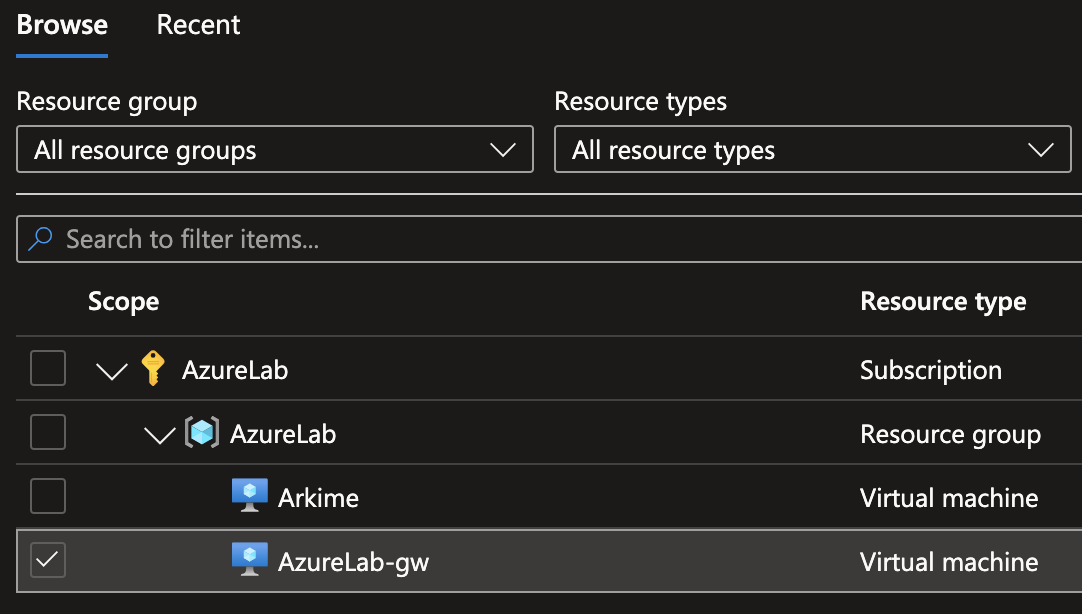Open the All resource types dropdown
The width and height of the screenshot is (1082, 614).
812,150
